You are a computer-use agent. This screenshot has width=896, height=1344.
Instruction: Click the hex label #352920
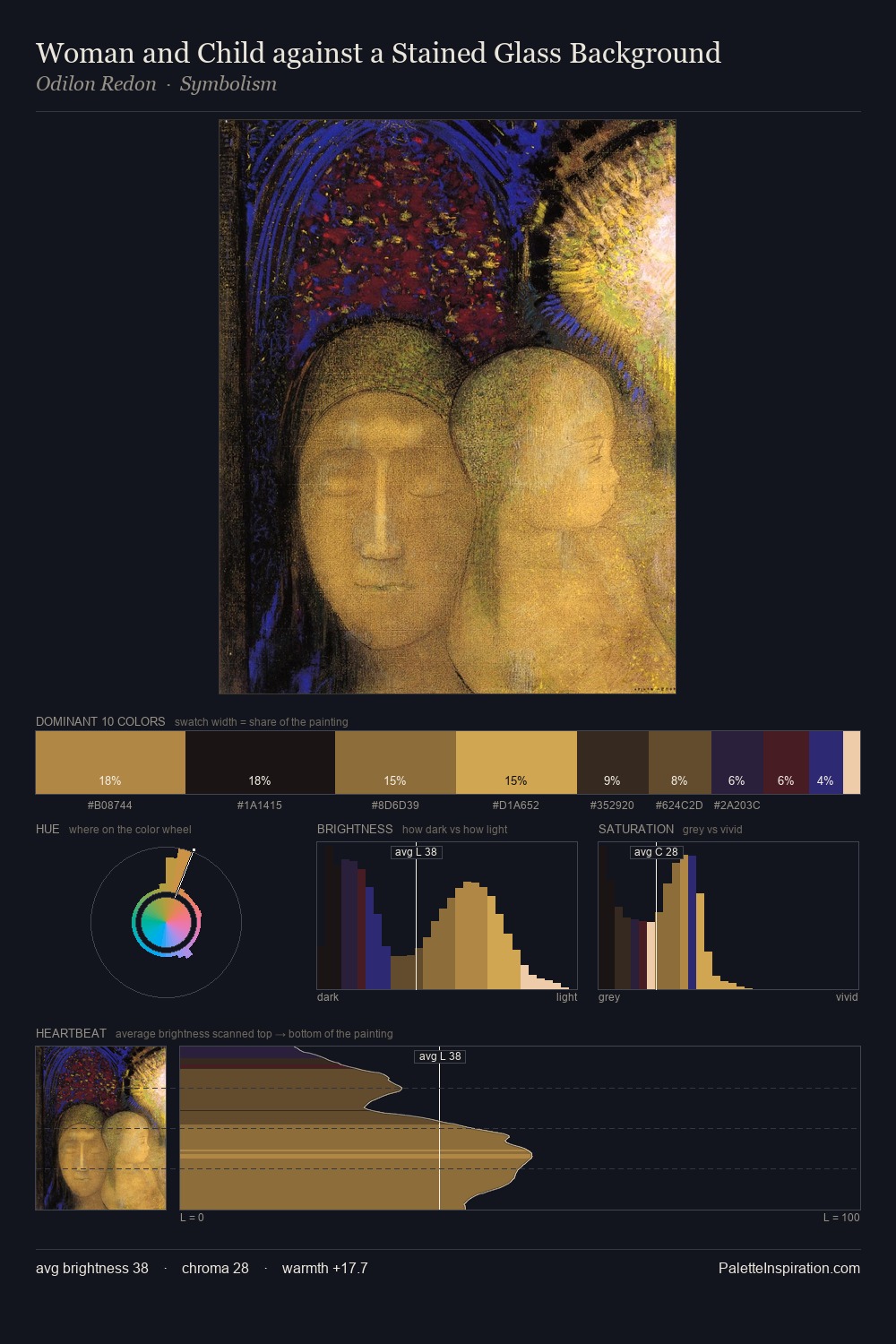point(612,806)
